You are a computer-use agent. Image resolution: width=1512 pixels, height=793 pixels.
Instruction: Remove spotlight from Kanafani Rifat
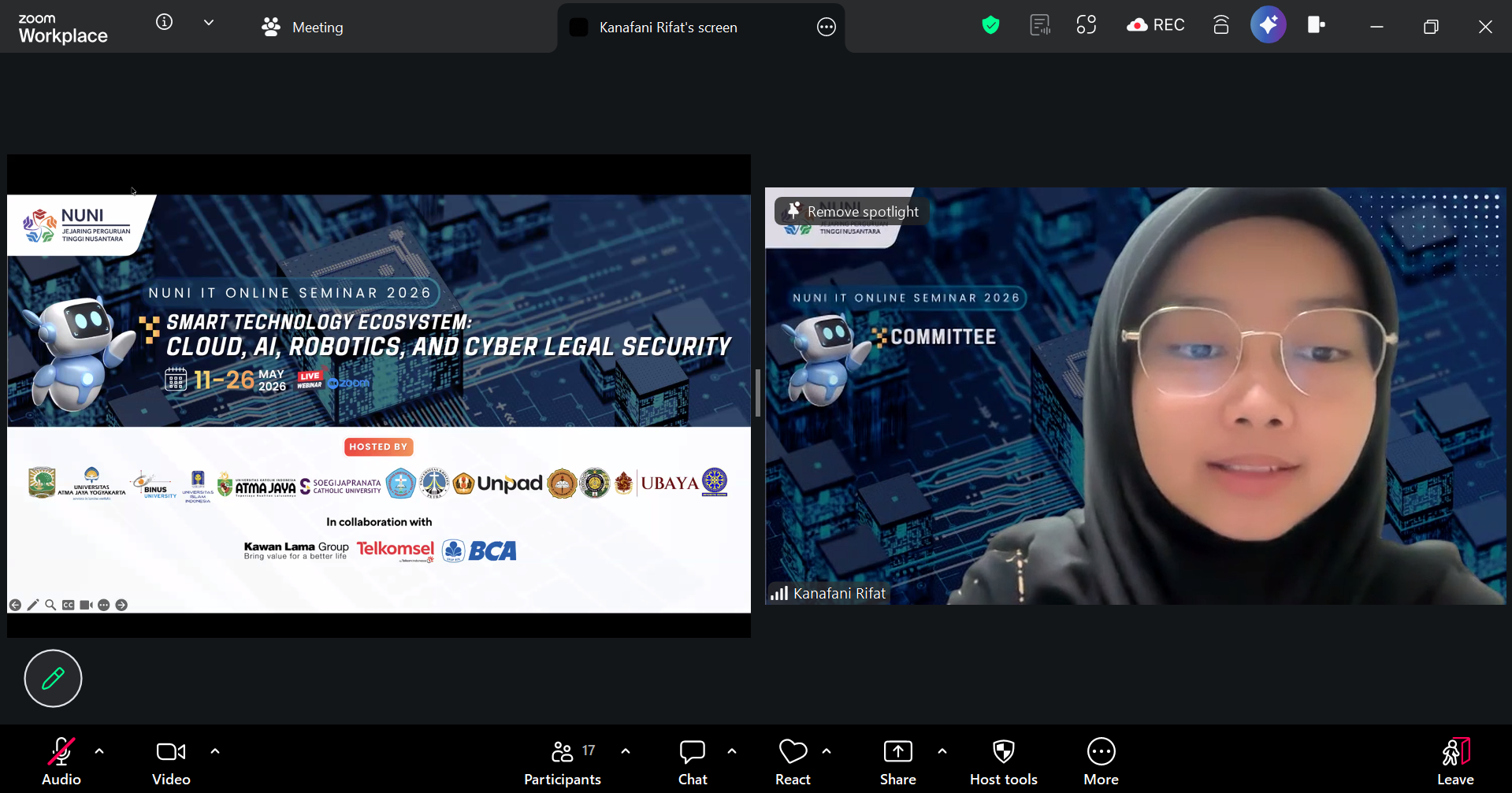[x=853, y=211]
